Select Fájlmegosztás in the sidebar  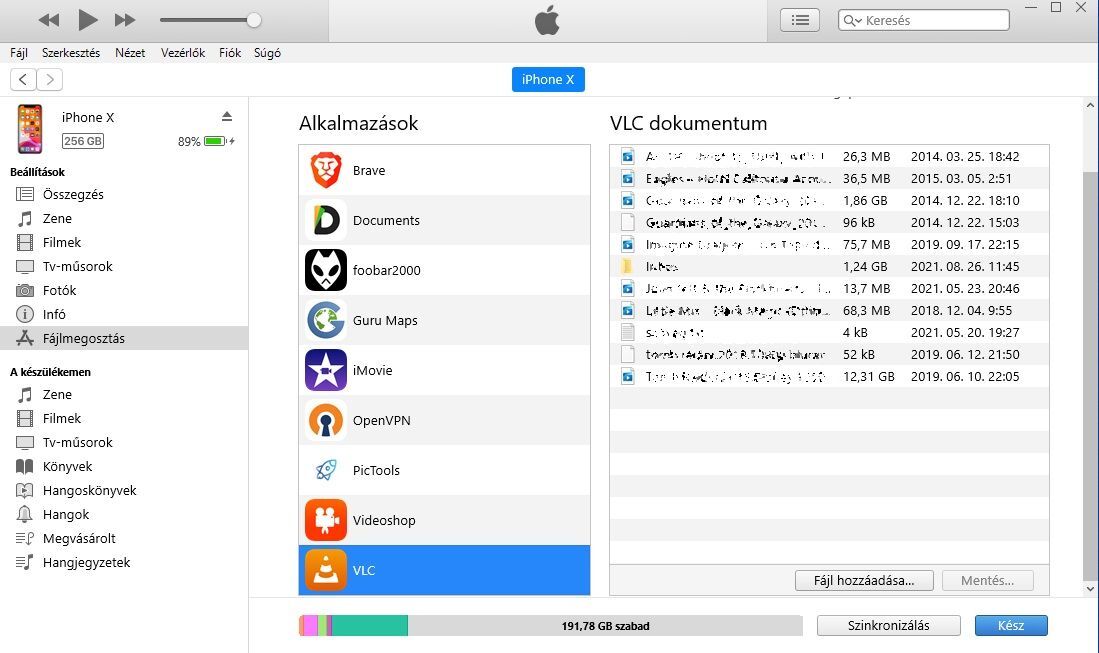tap(124, 338)
